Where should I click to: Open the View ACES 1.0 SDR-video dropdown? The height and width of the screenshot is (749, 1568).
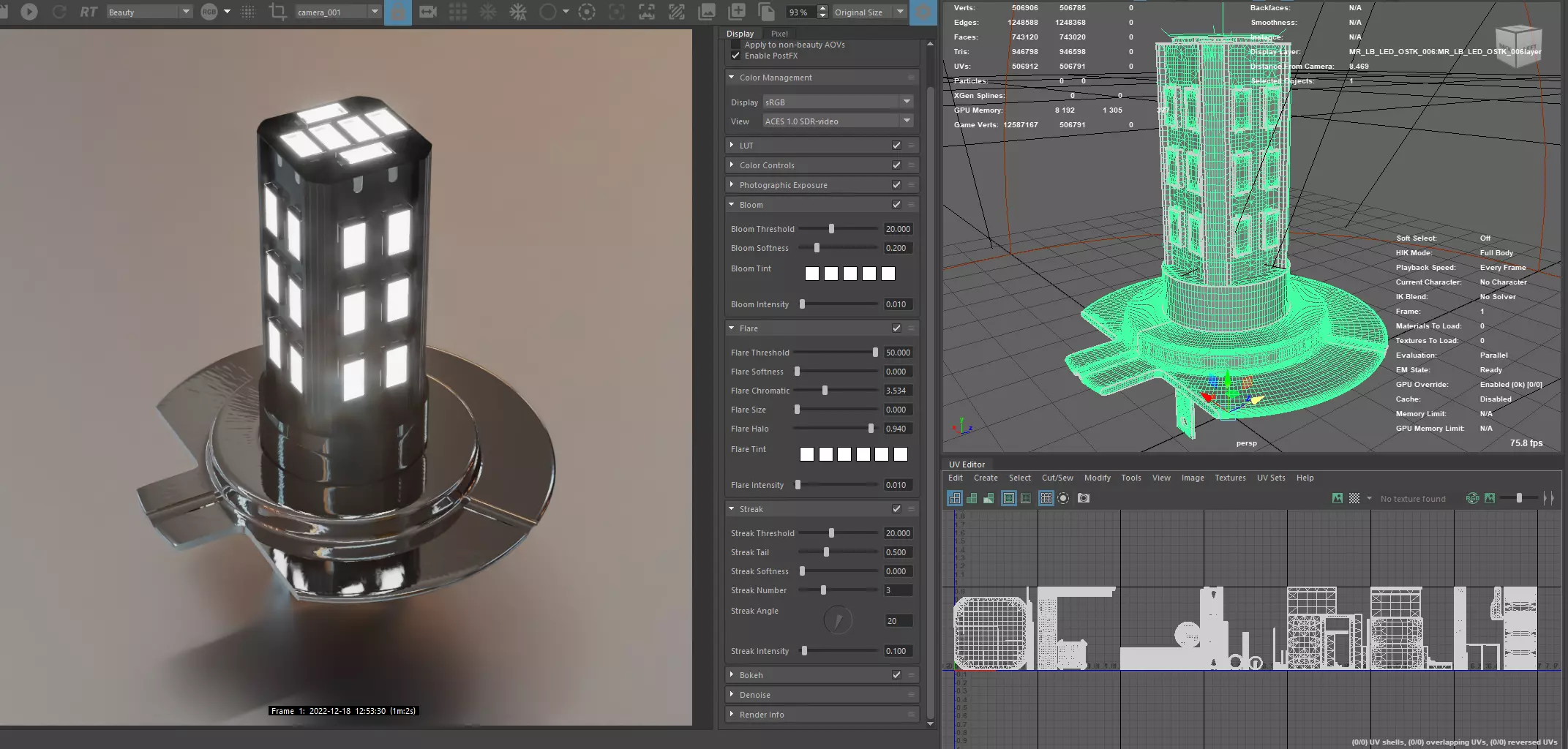tap(838, 121)
